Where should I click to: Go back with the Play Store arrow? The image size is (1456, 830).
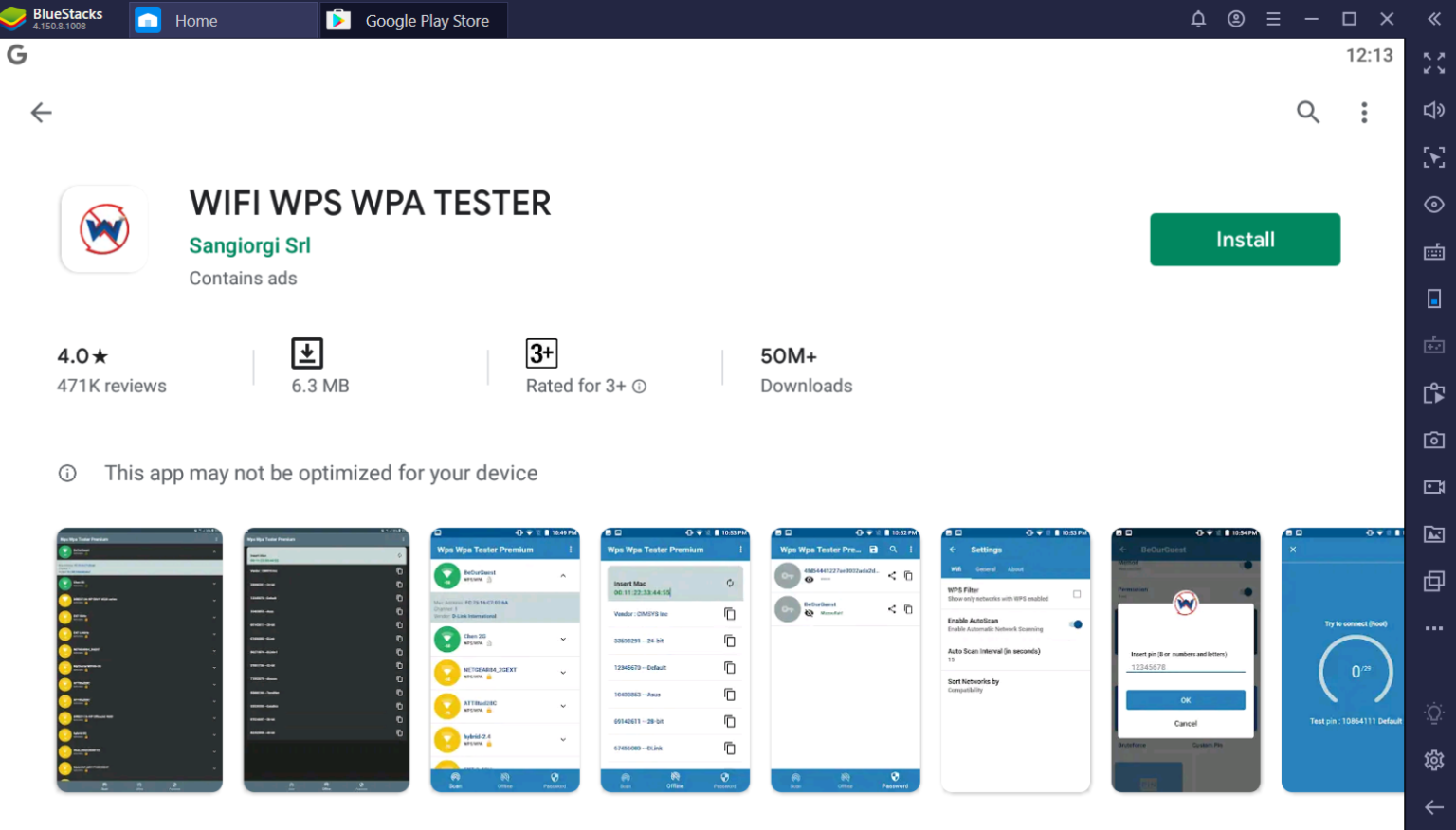41,113
